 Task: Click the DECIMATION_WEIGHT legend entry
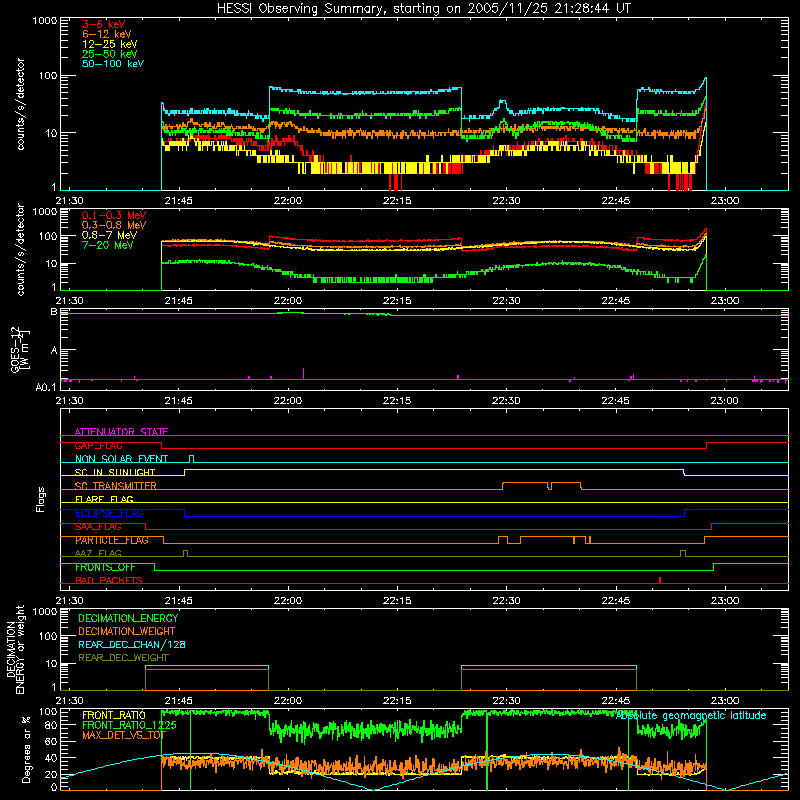pyautogui.click(x=127, y=631)
